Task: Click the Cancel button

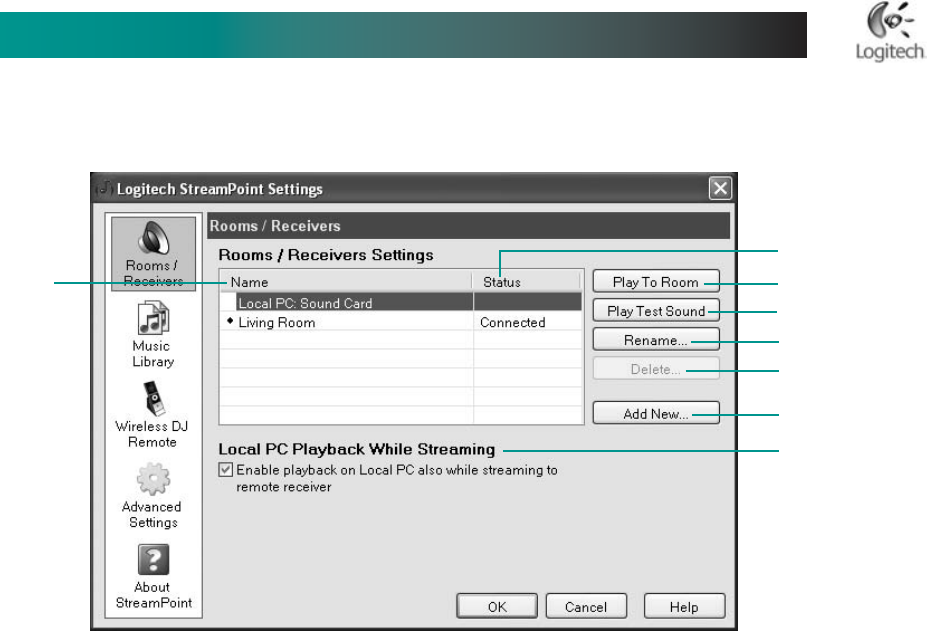Action: click(586, 607)
